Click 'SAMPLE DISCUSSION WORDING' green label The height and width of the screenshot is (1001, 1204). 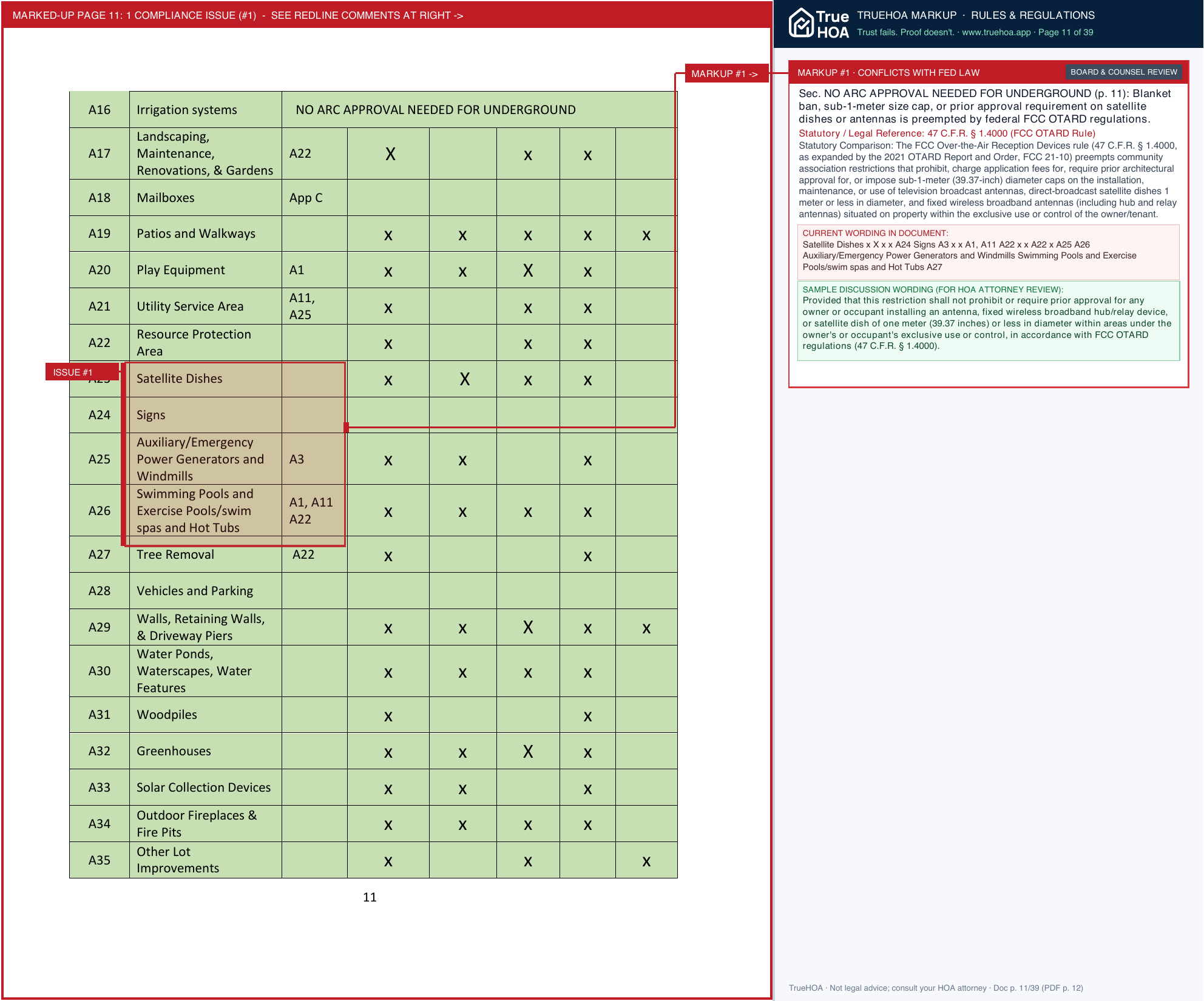(x=933, y=289)
